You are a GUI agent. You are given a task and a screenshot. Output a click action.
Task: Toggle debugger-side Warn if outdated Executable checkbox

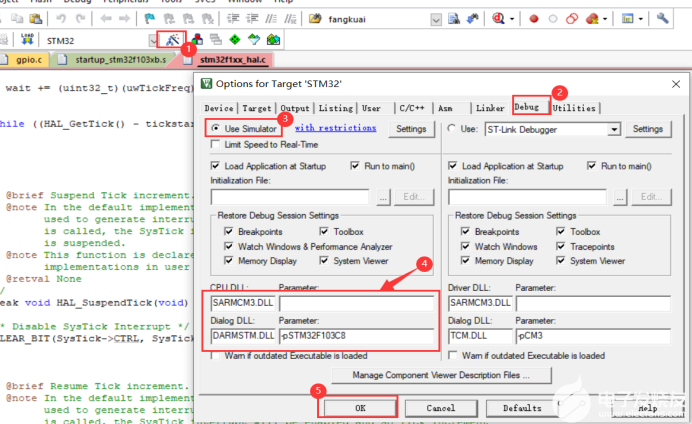[452, 355]
